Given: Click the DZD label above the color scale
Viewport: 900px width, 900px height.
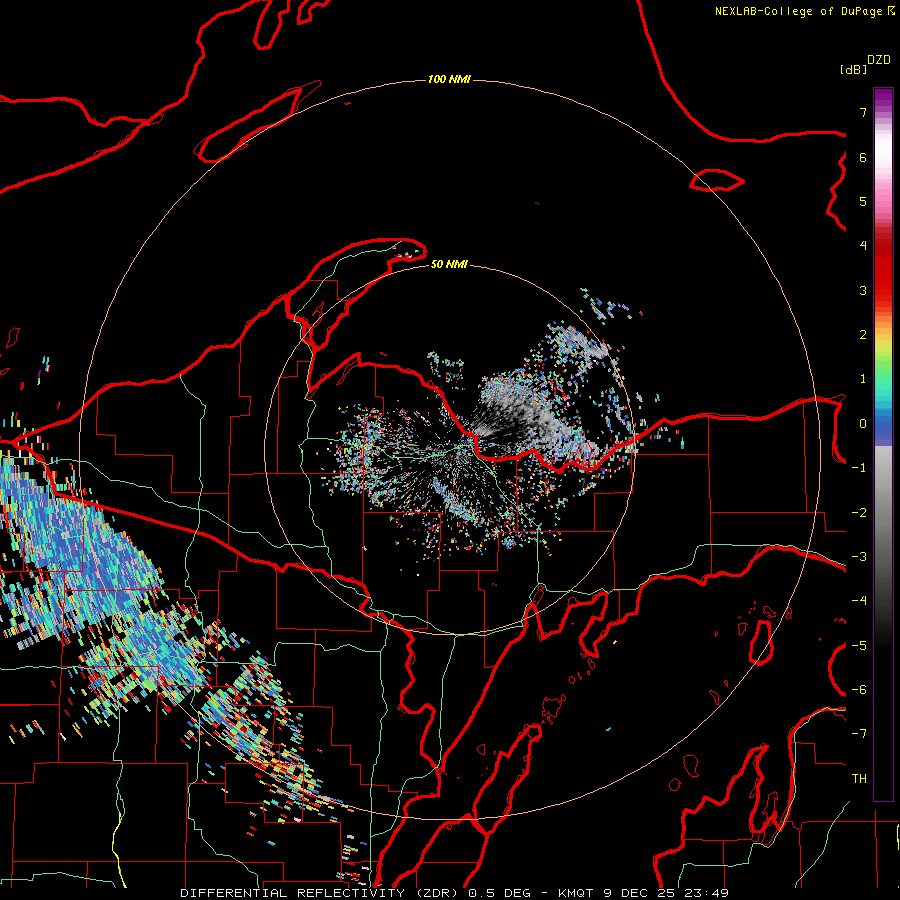Looking at the screenshot, I should pos(879,60).
